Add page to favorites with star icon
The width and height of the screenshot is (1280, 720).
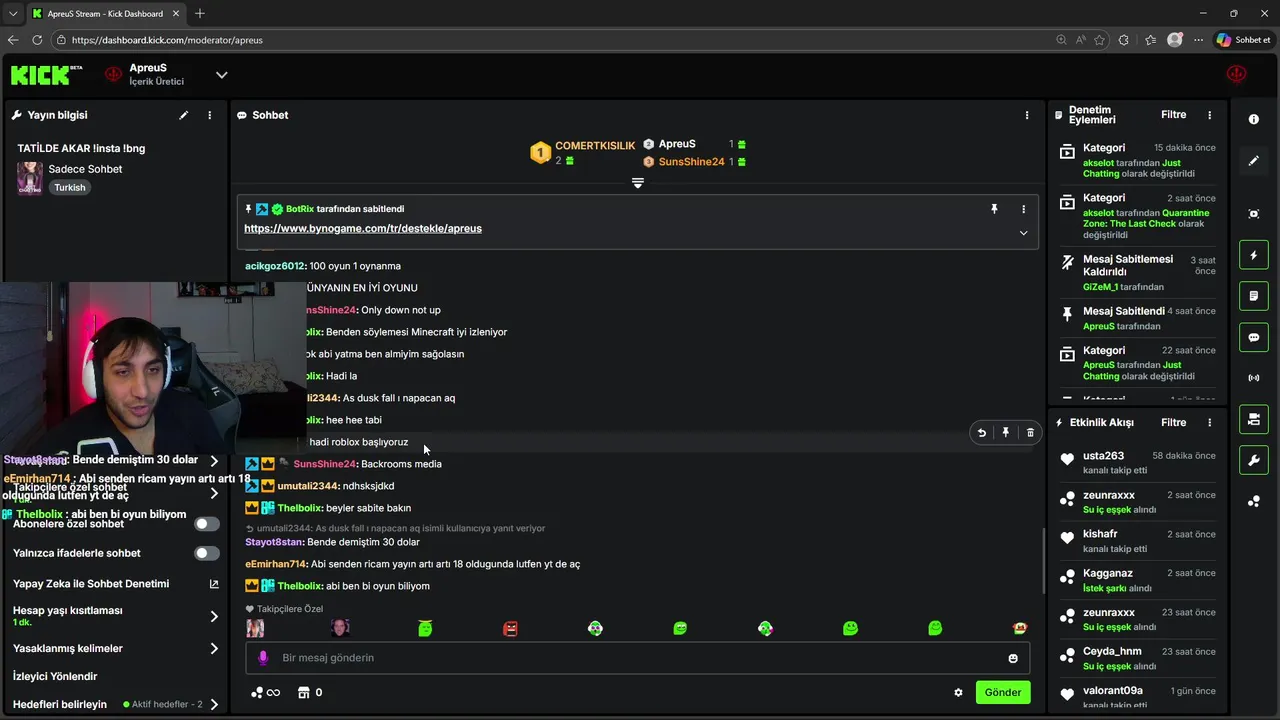(x=1099, y=40)
